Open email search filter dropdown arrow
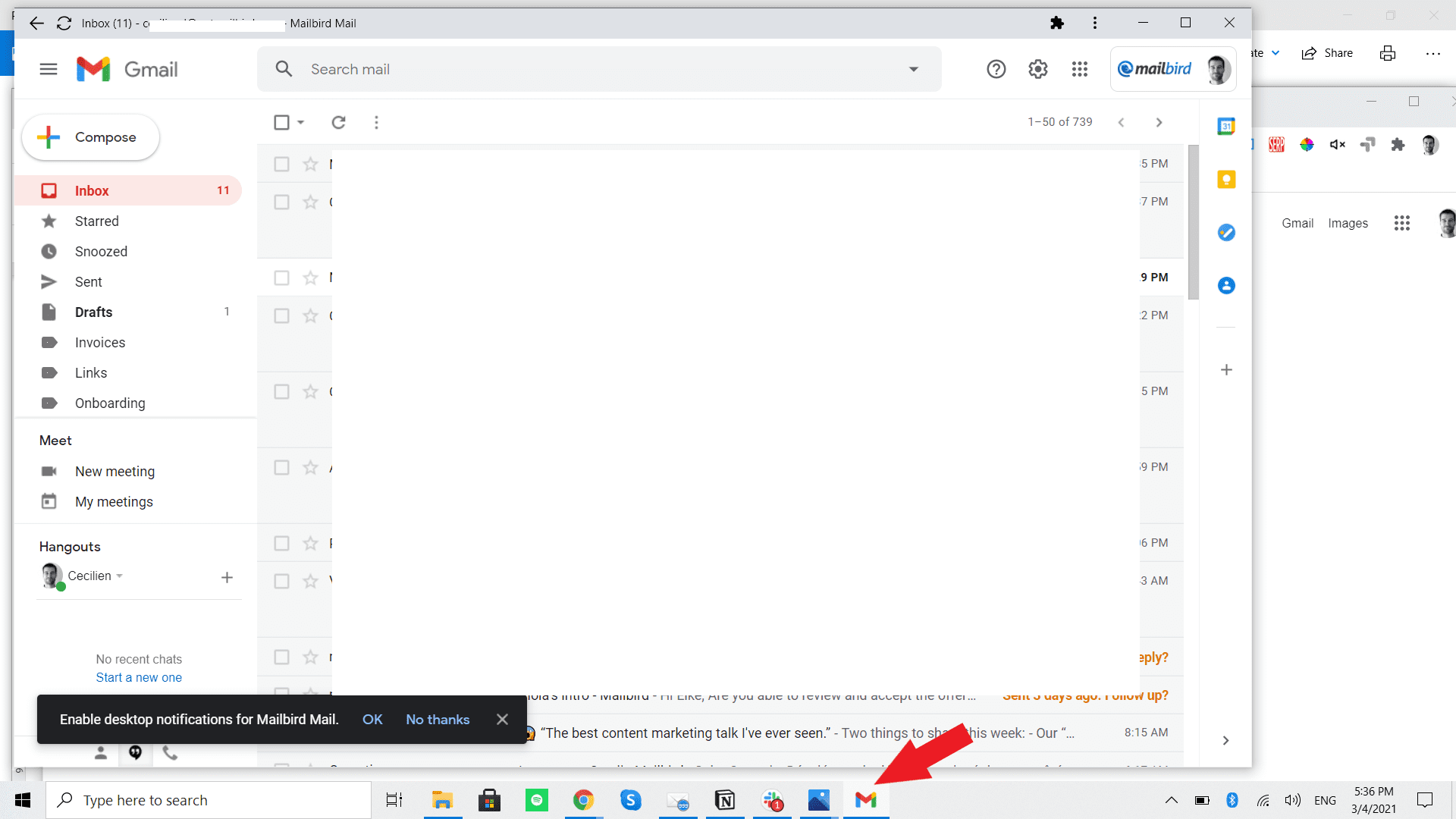1456x819 pixels. pos(913,68)
